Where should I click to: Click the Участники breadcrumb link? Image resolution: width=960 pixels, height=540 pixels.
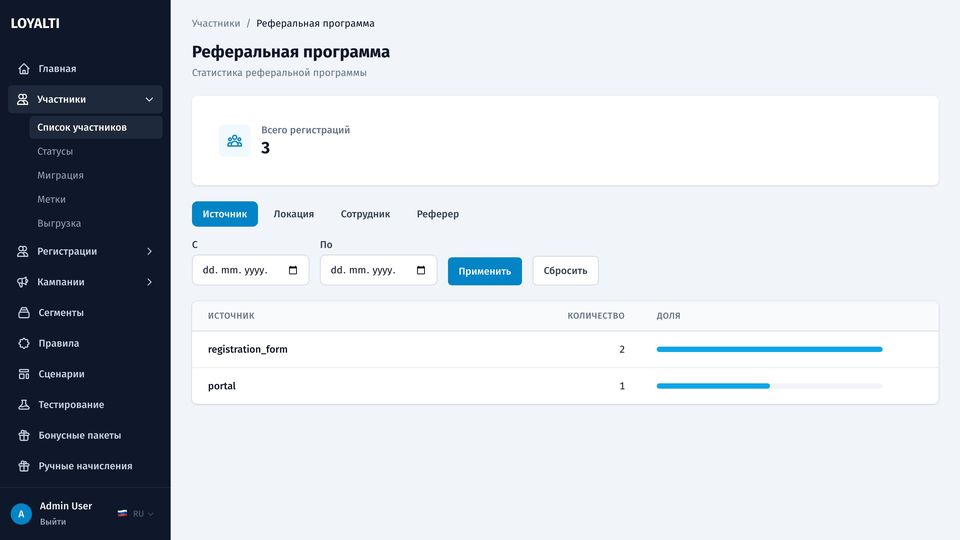(x=216, y=23)
